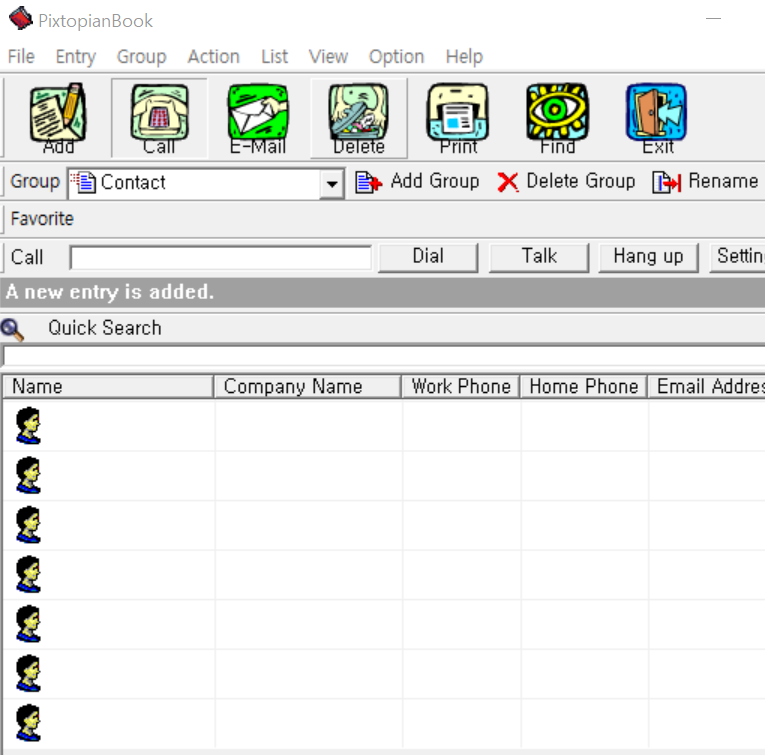This screenshot has height=755, width=765.
Task: Open the Help menu
Action: point(464,57)
